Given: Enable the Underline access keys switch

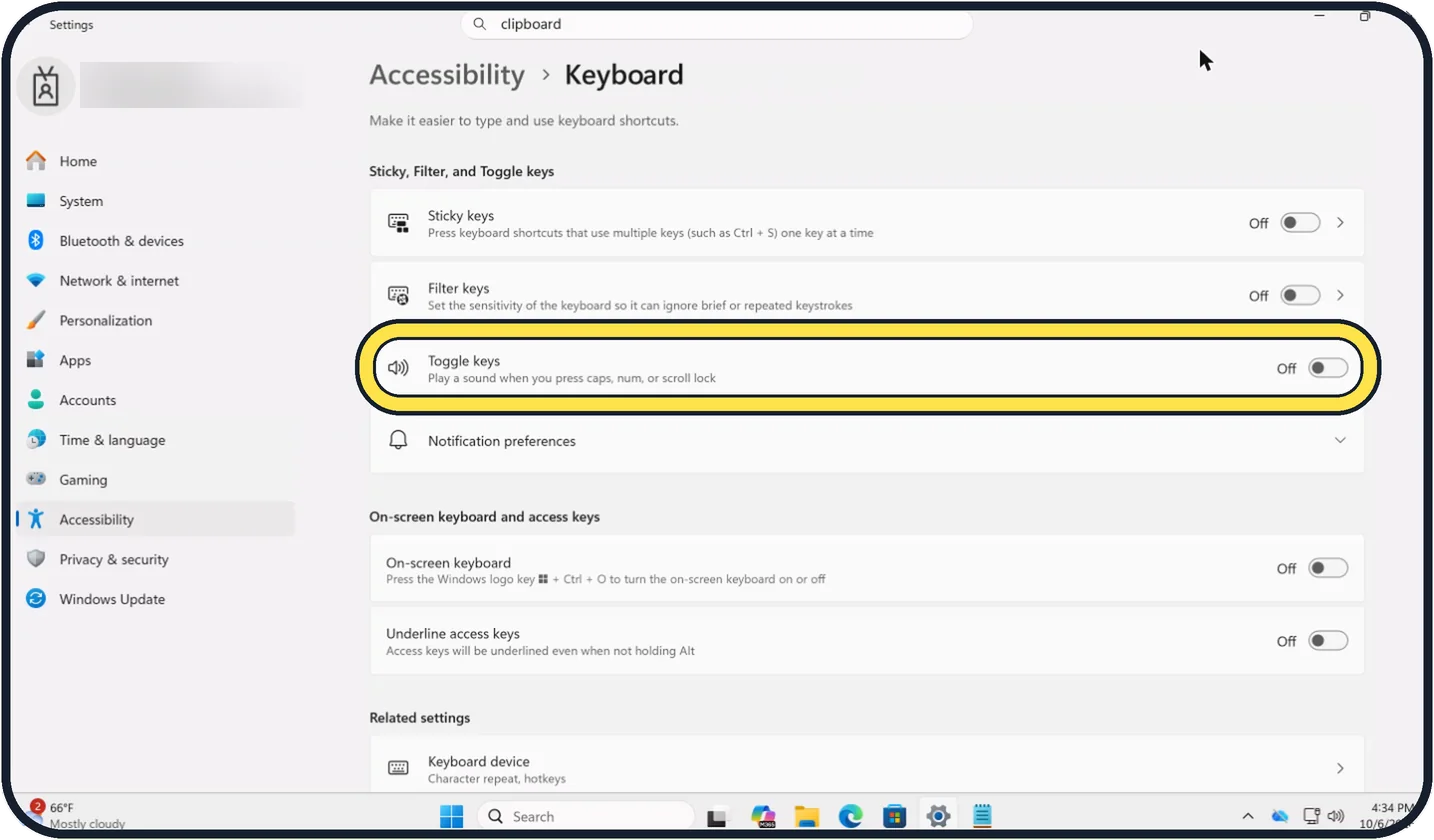Looking at the screenshot, I should pyautogui.click(x=1328, y=641).
